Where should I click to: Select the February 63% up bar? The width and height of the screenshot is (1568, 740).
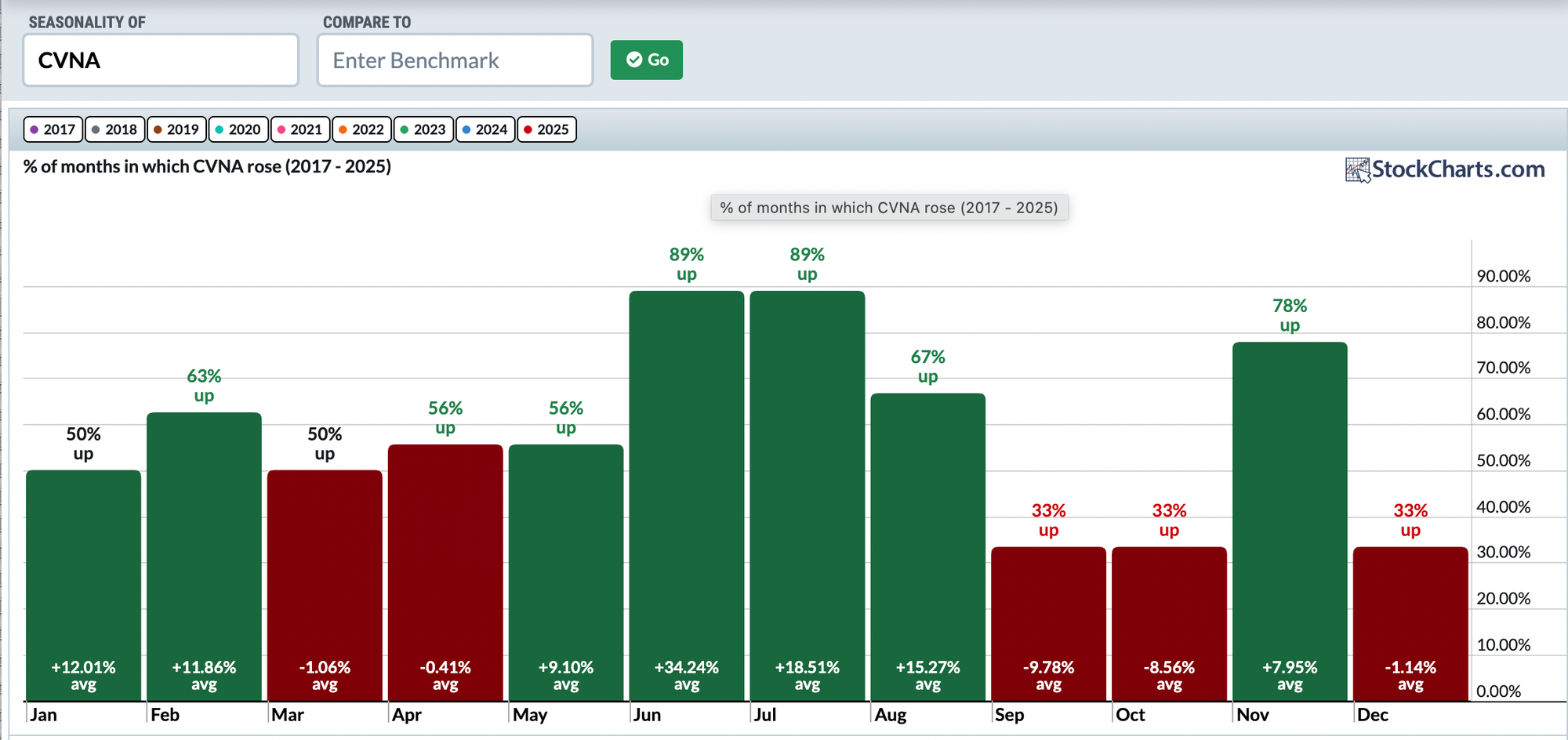click(x=204, y=557)
